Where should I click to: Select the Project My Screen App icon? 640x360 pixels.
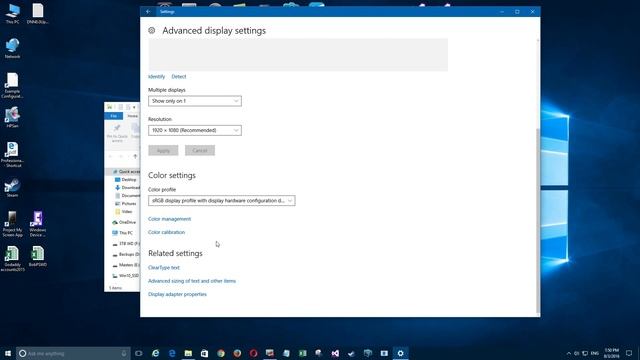coord(12,224)
